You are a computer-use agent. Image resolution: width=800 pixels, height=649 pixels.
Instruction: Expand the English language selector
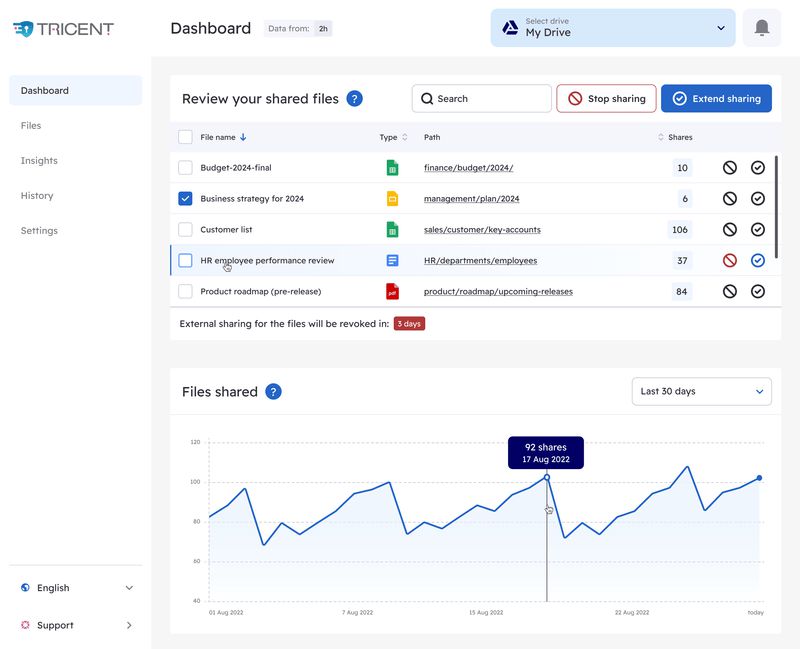click(76, 588)
